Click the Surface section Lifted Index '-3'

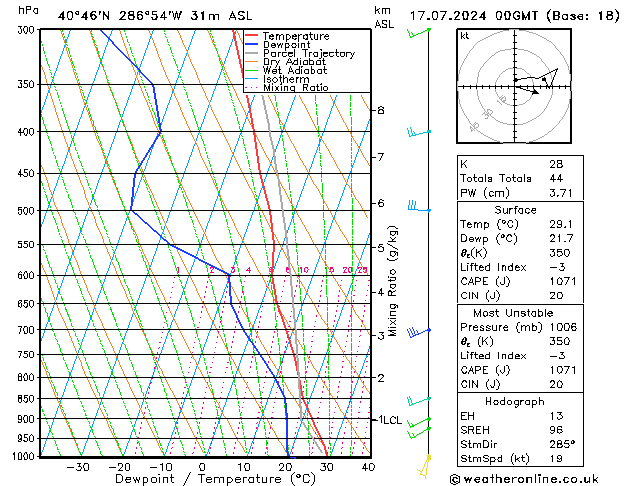pyautogui.click(x=558, y=267)
